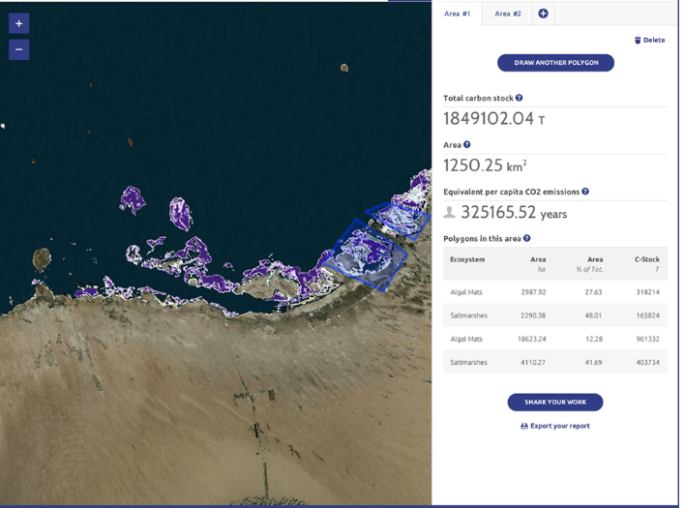Open help for Polygons in this area

527,238
